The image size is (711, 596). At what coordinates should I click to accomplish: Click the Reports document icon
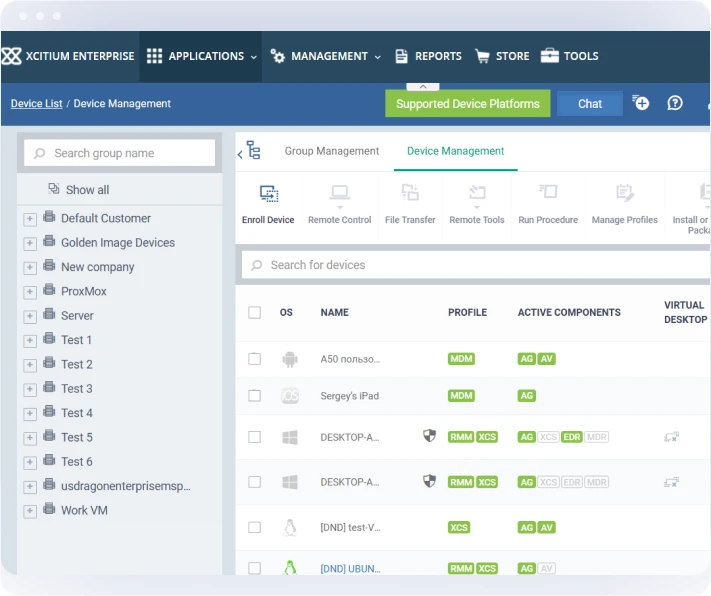(401, 56)
